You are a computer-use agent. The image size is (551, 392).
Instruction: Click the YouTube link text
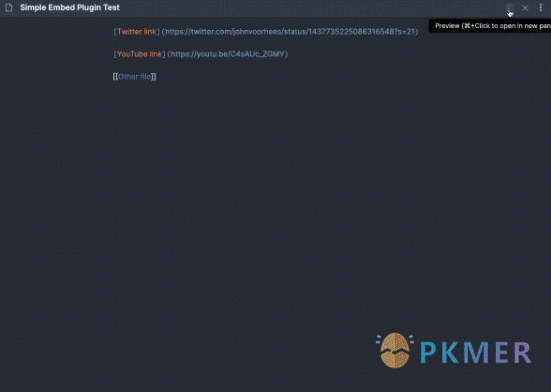click(139, 54)
